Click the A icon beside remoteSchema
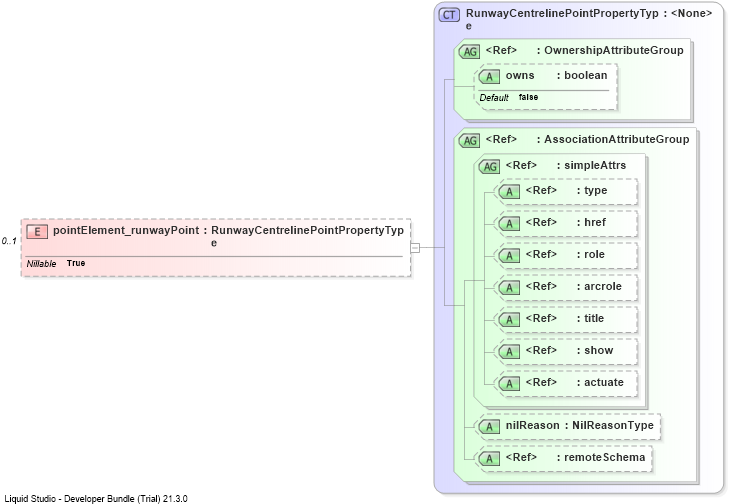Viewport: 729px width, 504px height. click(490, 458)
